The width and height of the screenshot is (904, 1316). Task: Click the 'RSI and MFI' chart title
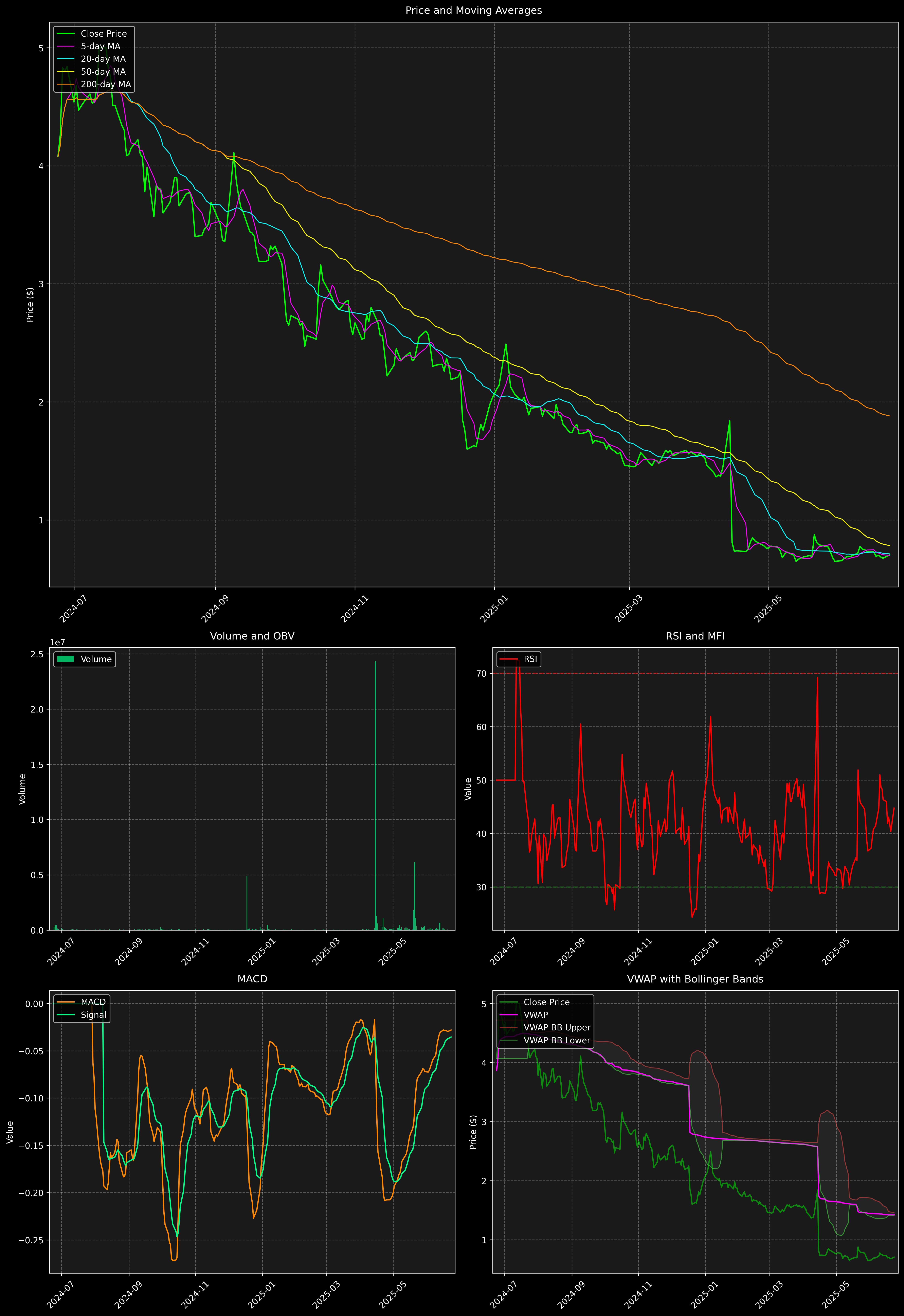pyautogui.click(x=695, y=636)
